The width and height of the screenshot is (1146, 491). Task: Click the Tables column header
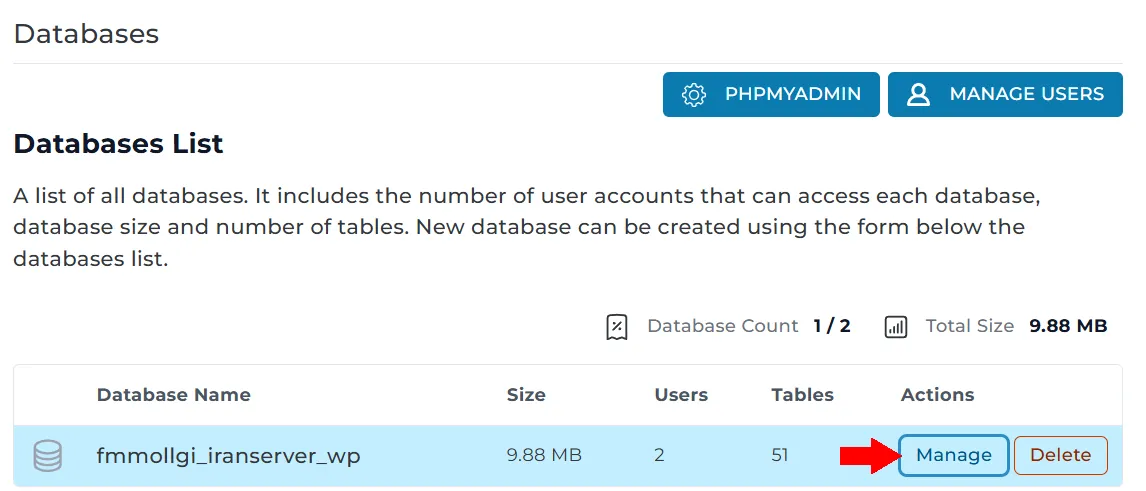tap(802, 395)
